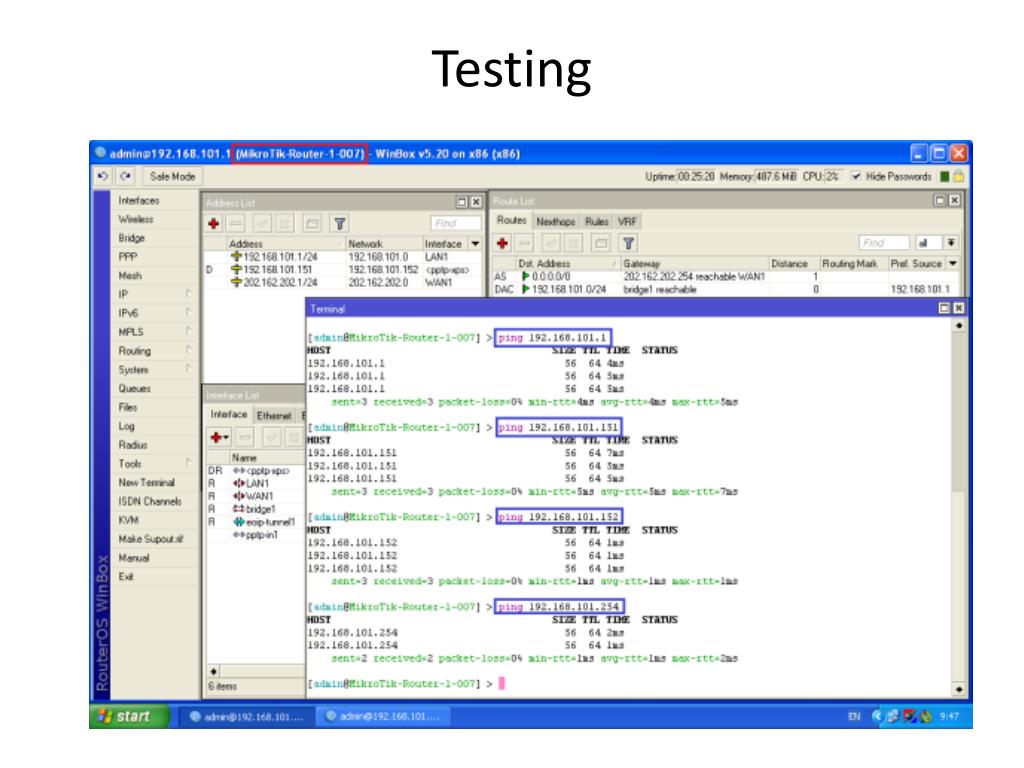Switch to the Rules tab in Route List

tap(596, 221)
